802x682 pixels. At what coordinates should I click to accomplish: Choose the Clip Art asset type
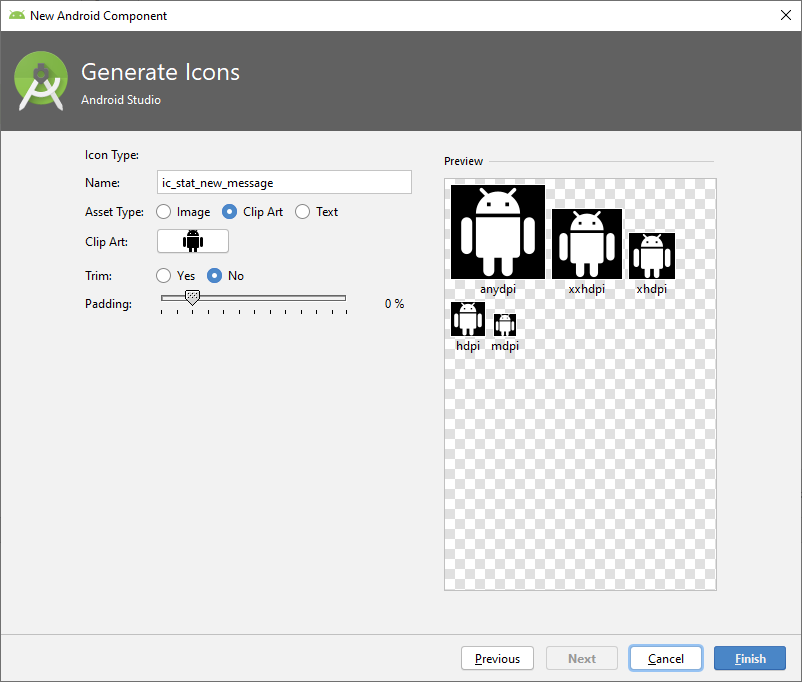(230, 212)
